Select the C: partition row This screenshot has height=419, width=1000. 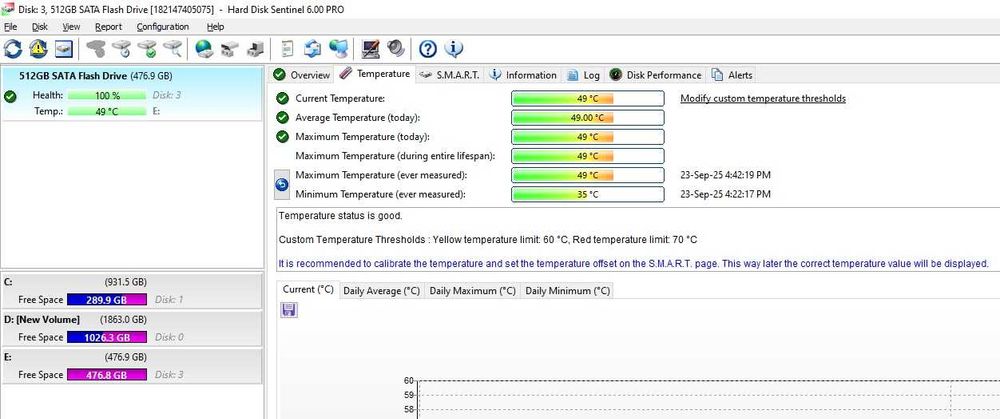coord(131,291)
